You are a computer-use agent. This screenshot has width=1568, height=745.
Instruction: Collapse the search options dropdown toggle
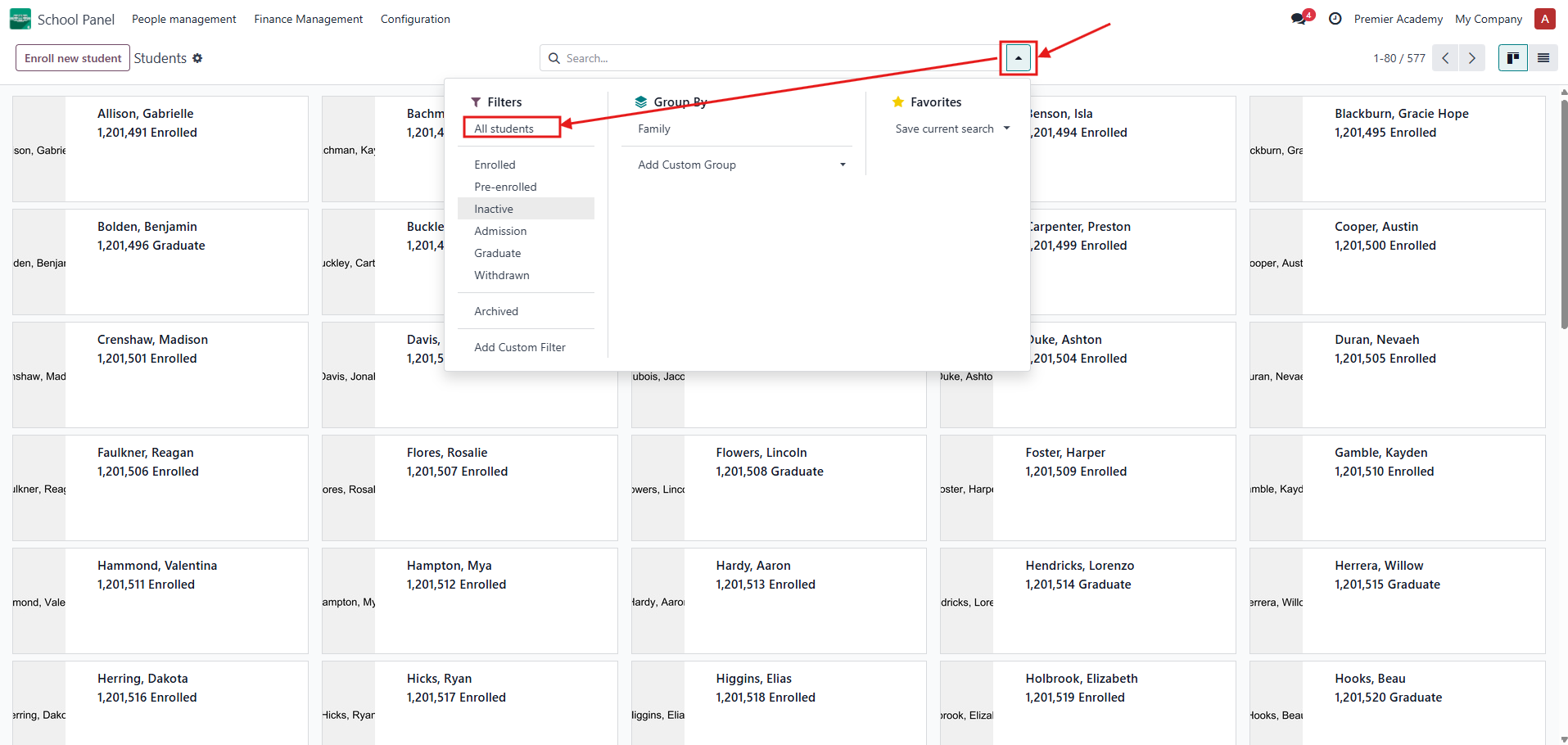[x=1018, y=58]
